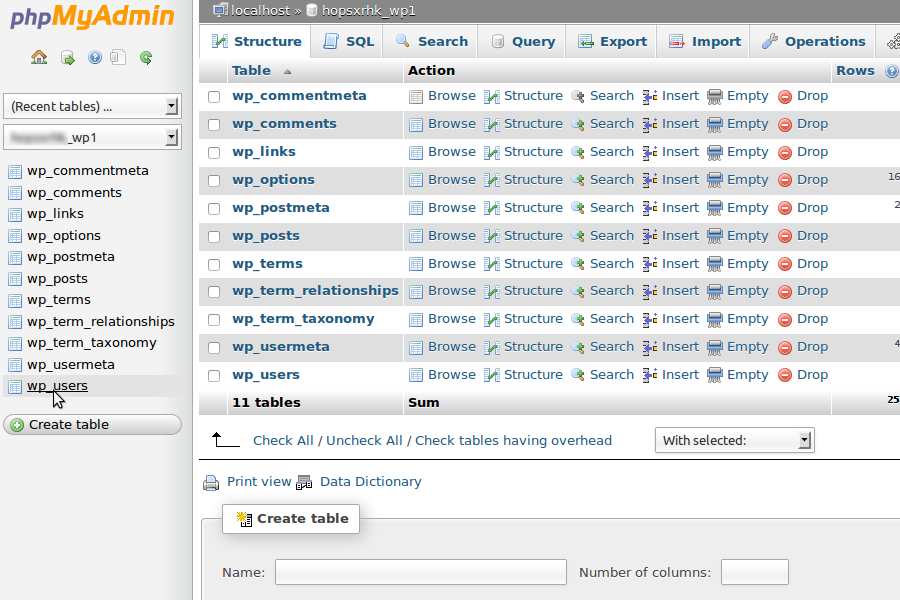
Task: Click table icon beside wp_options in sidebar
Action: [x=15, y=237]
